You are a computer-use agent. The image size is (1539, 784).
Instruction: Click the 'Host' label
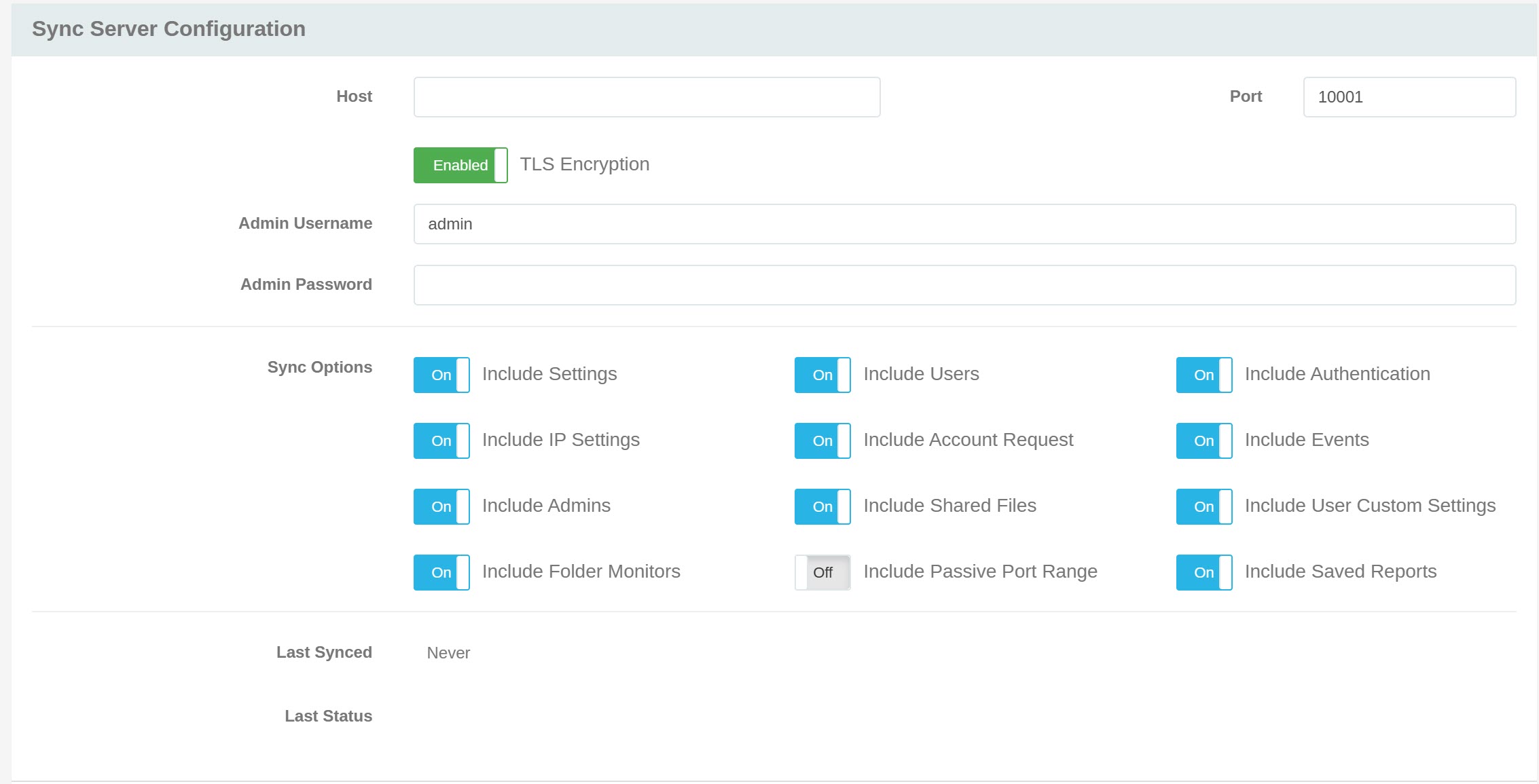click(355, 96)
